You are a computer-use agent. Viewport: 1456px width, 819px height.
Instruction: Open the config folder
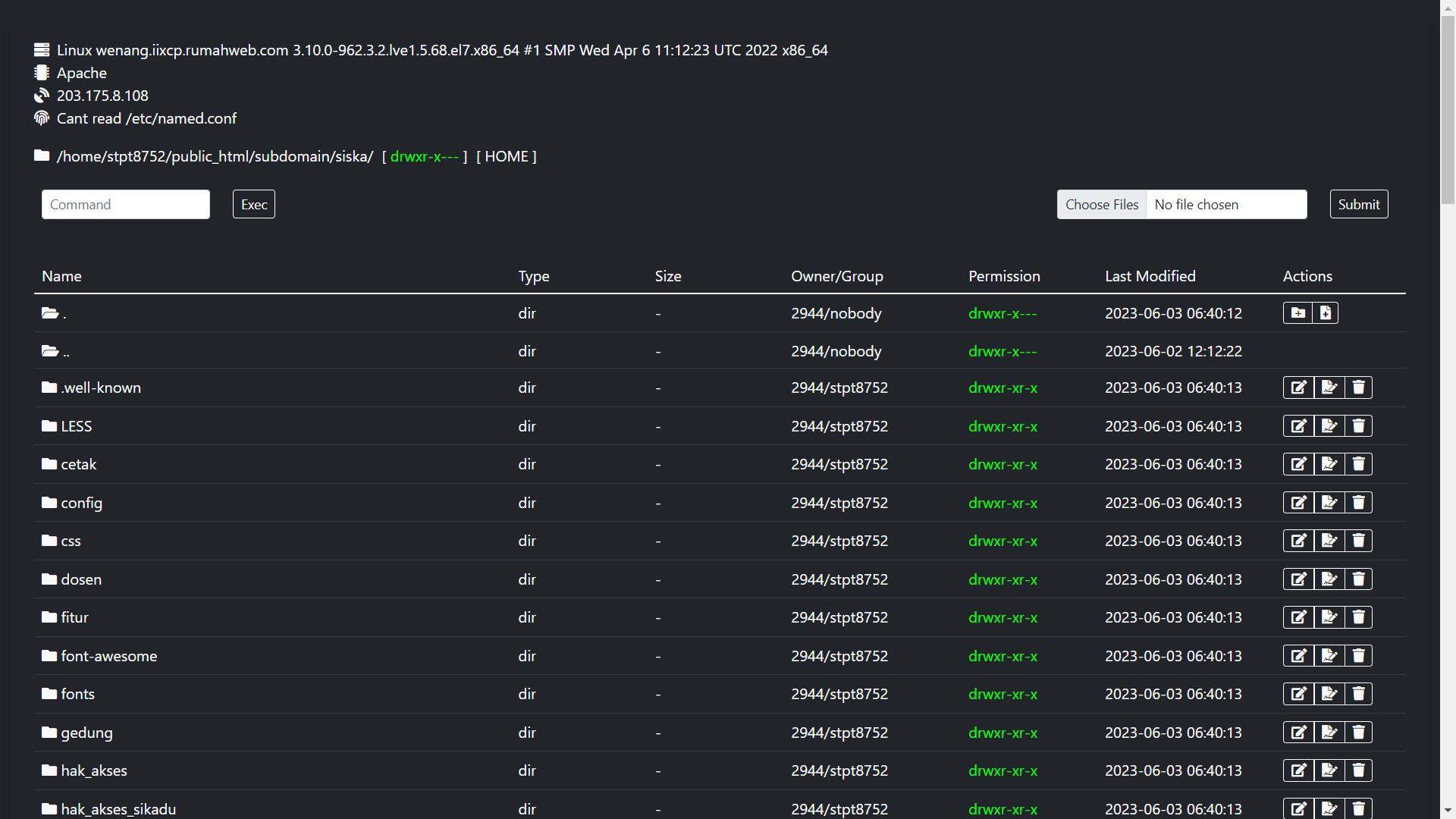82,503
